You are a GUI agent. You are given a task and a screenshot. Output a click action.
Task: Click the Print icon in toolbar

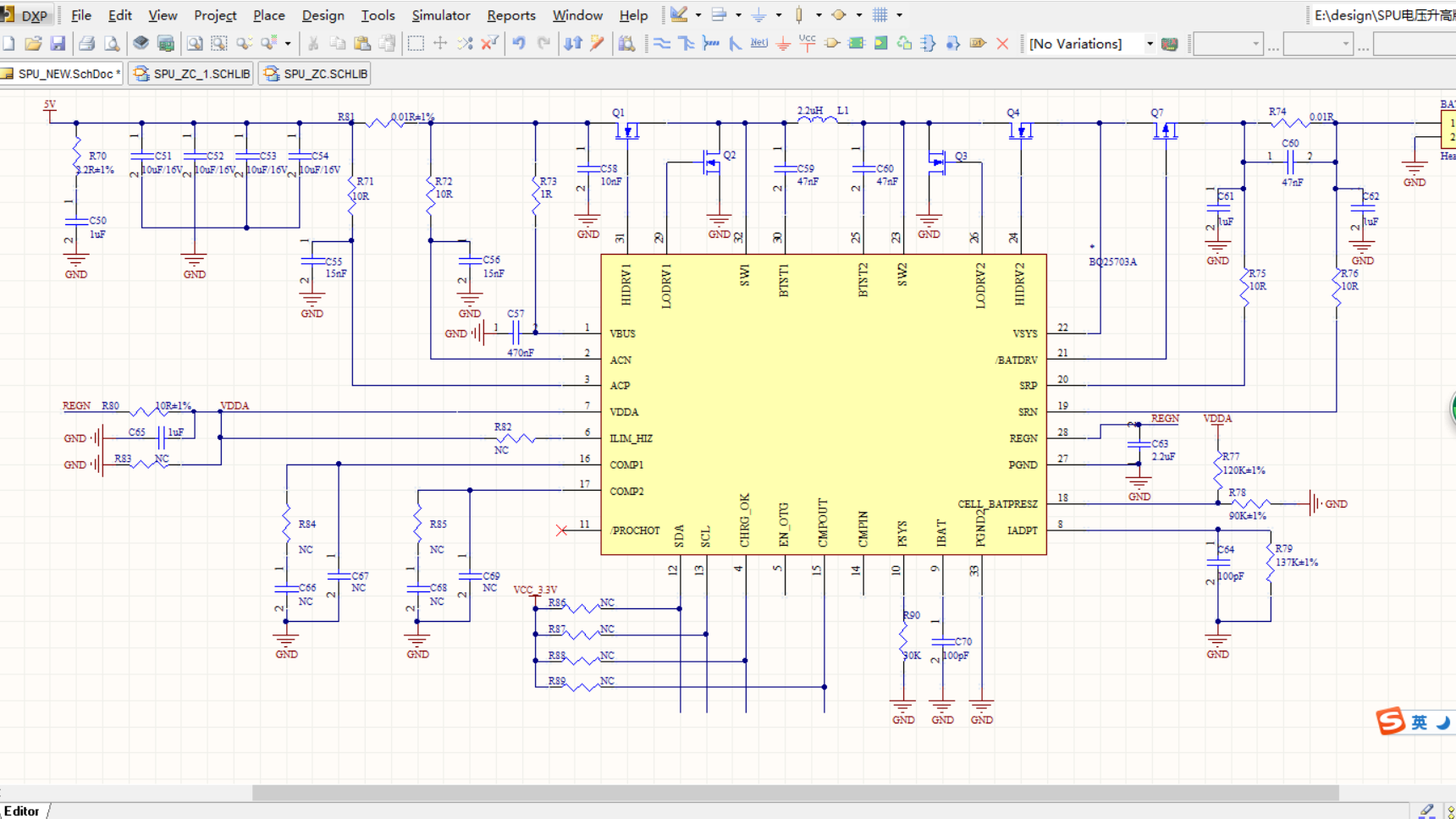click(86, 43)
